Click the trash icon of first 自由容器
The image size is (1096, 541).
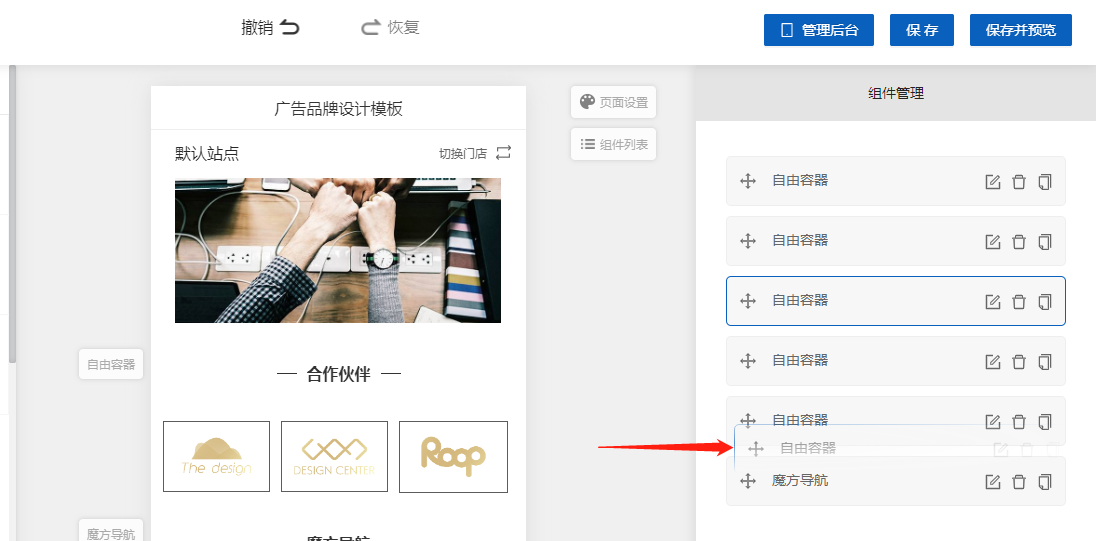click(1019, 182)
